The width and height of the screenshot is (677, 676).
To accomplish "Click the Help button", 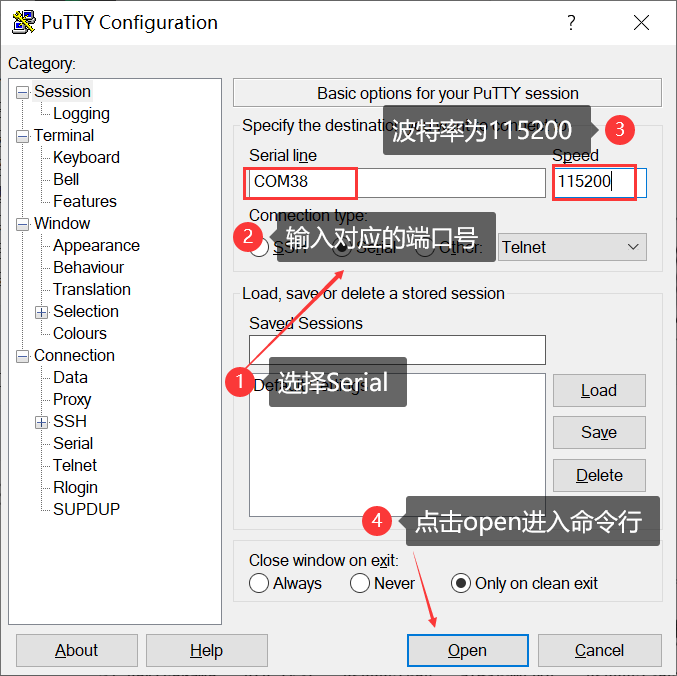I will coord(207,651).
